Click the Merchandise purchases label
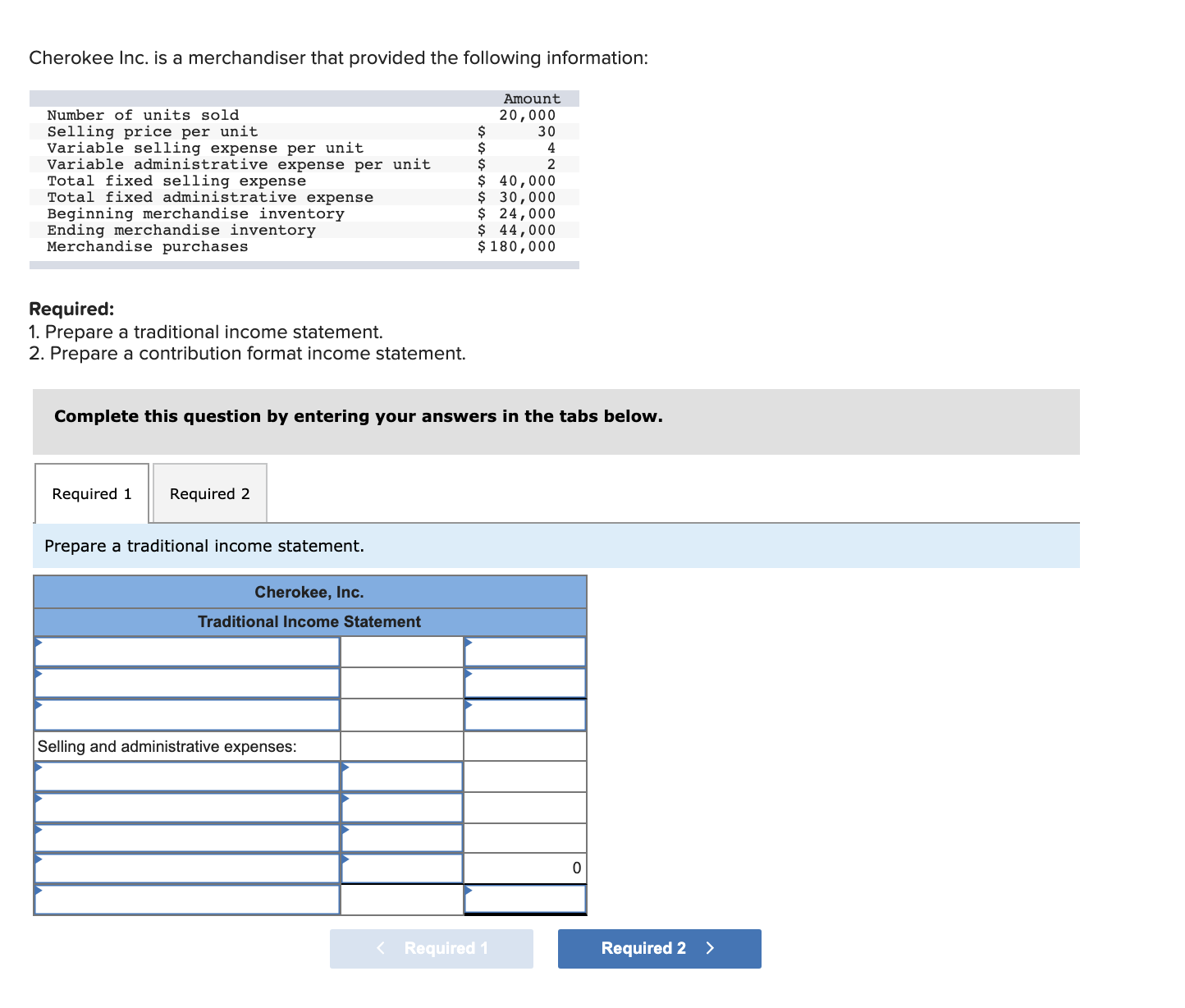The image size is (1185, 1008). [x=148, y=246]
